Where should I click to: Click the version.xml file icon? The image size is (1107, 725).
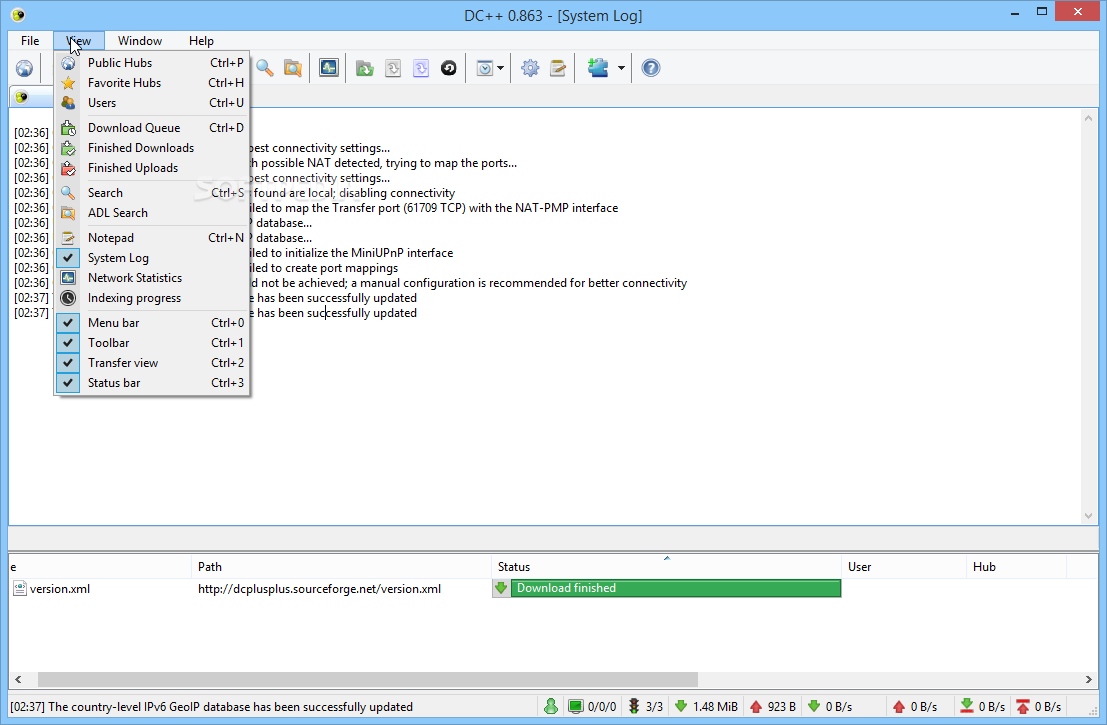20,589
